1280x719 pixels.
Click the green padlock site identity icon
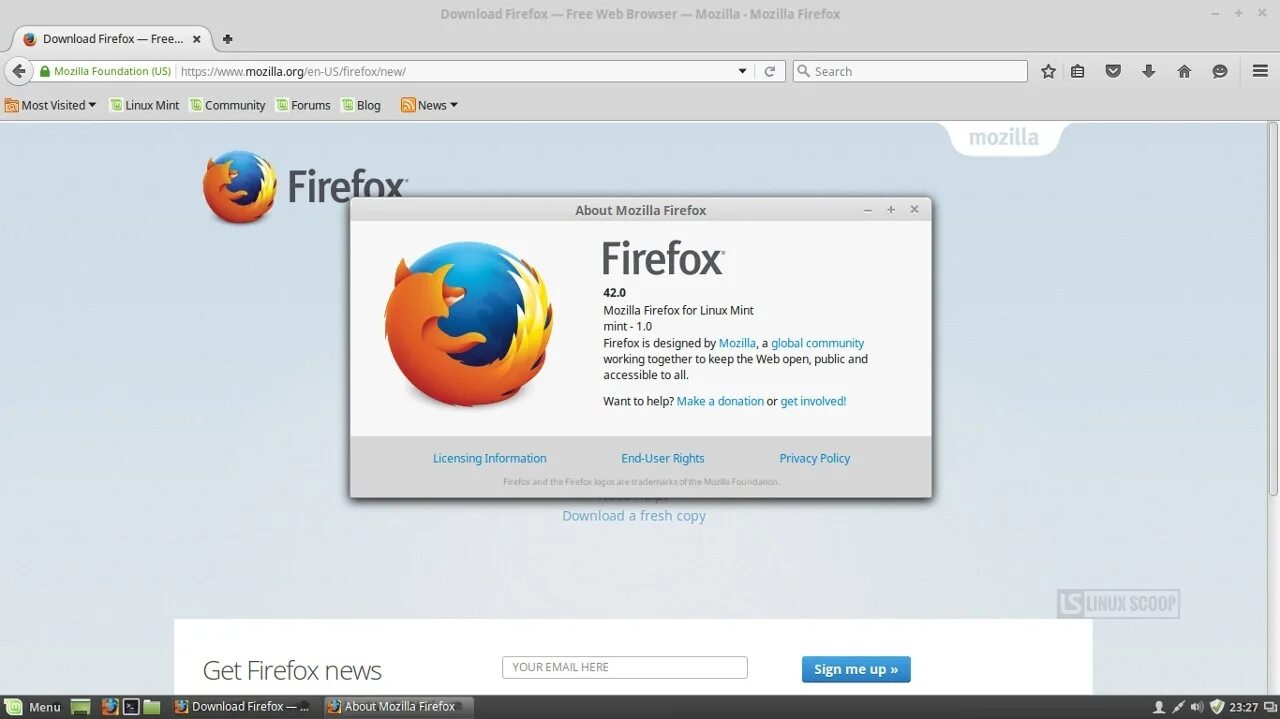pos(44,71)
